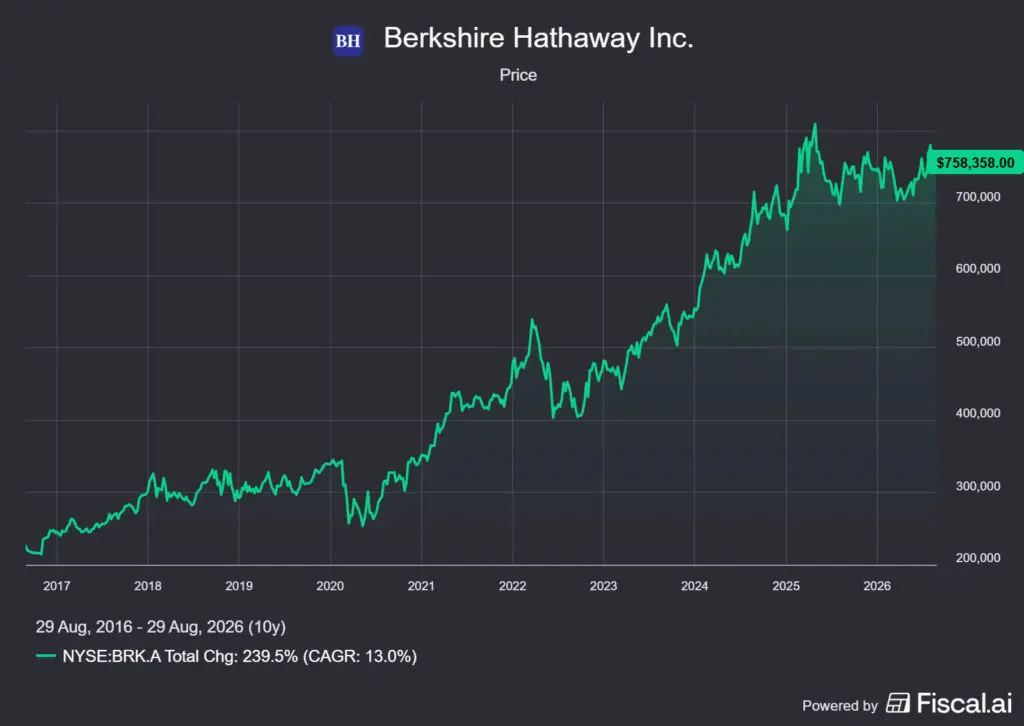Image resolution: width=1024 pixels, height=726 pixels.
Task: Click the 2022 x-axis label
Action: (513, 586)
